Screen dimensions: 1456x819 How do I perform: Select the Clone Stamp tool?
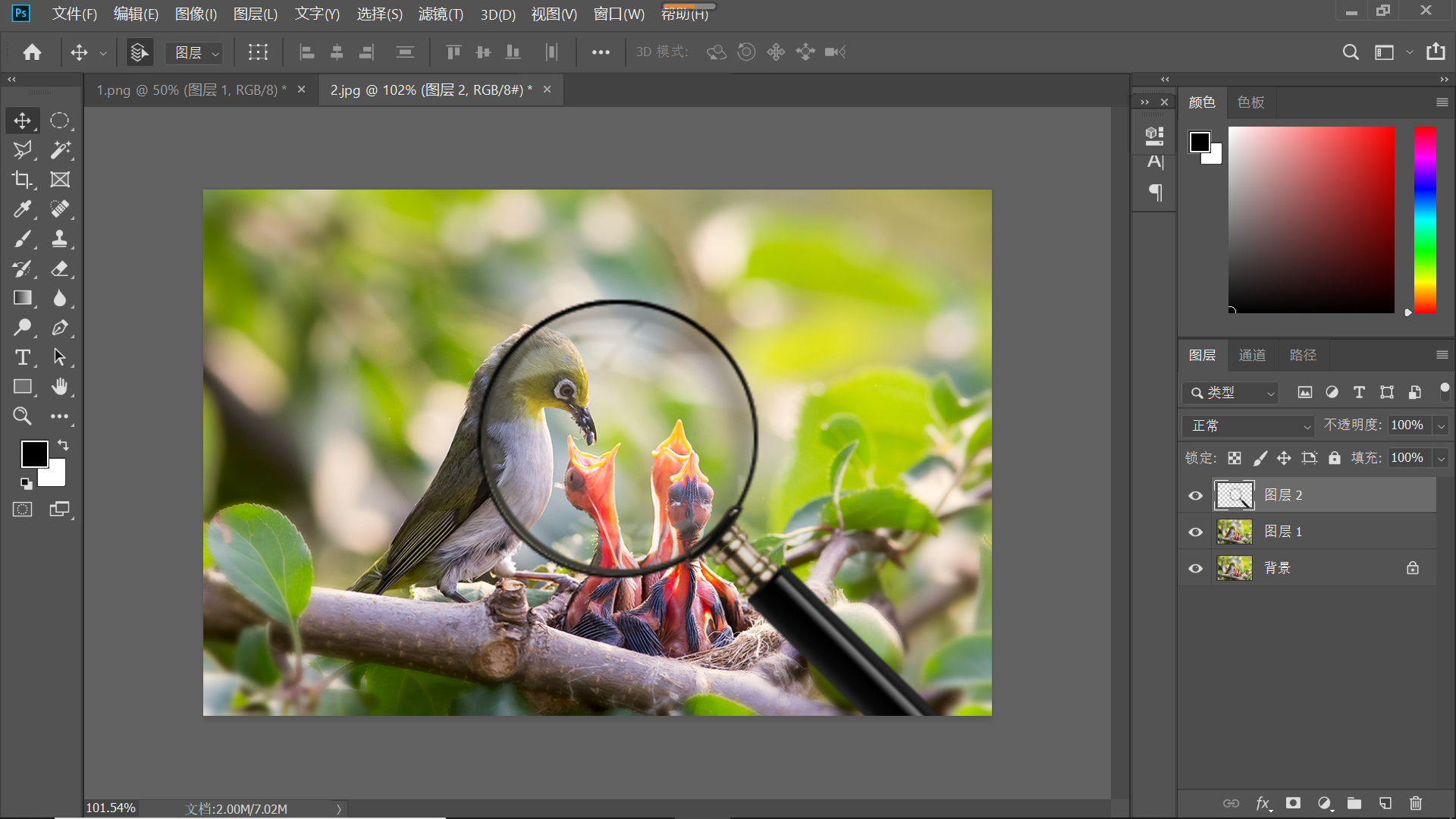click(60, 239)
